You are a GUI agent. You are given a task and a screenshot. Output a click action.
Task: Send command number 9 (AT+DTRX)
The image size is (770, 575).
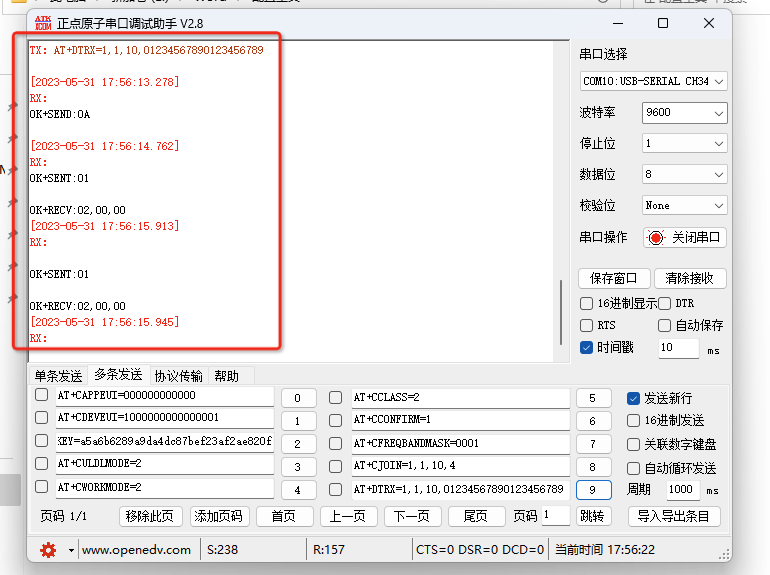(593, 490)
